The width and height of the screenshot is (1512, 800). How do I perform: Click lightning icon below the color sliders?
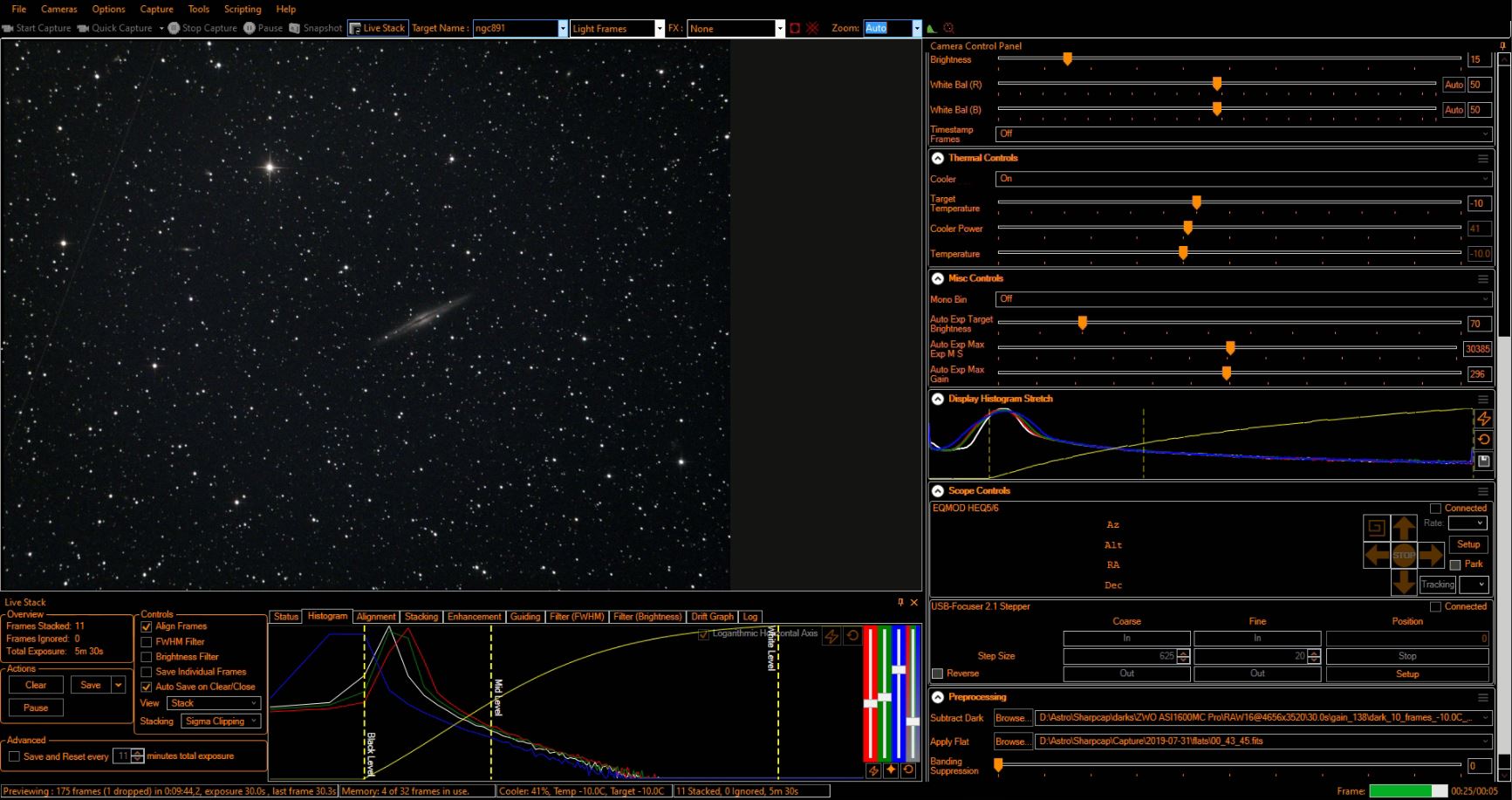click(x=873, y=770)
